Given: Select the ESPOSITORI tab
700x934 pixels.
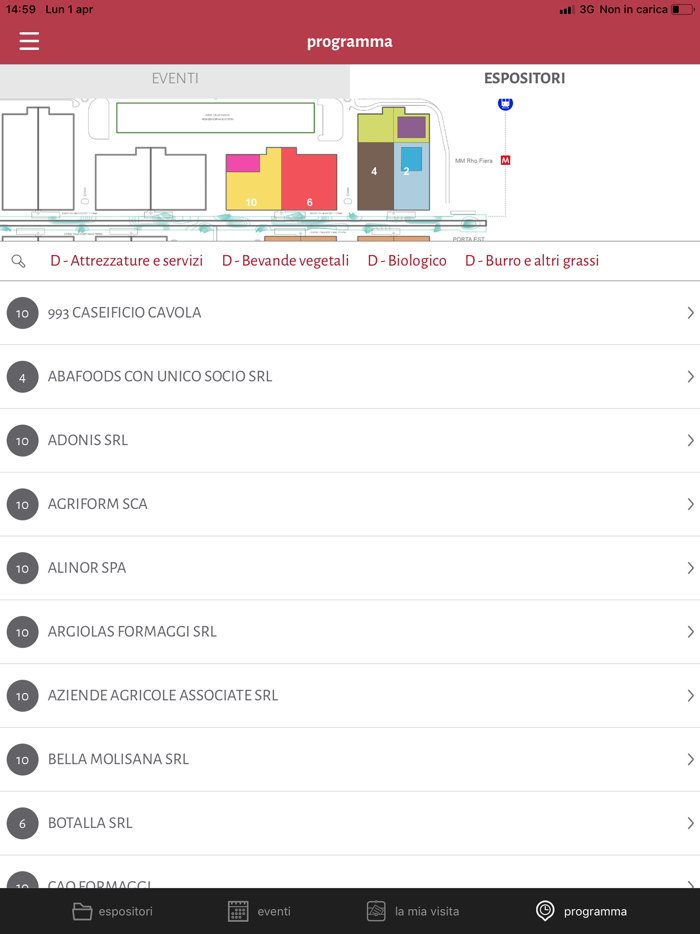Looking at the screenshot, I should click(525, 78).
